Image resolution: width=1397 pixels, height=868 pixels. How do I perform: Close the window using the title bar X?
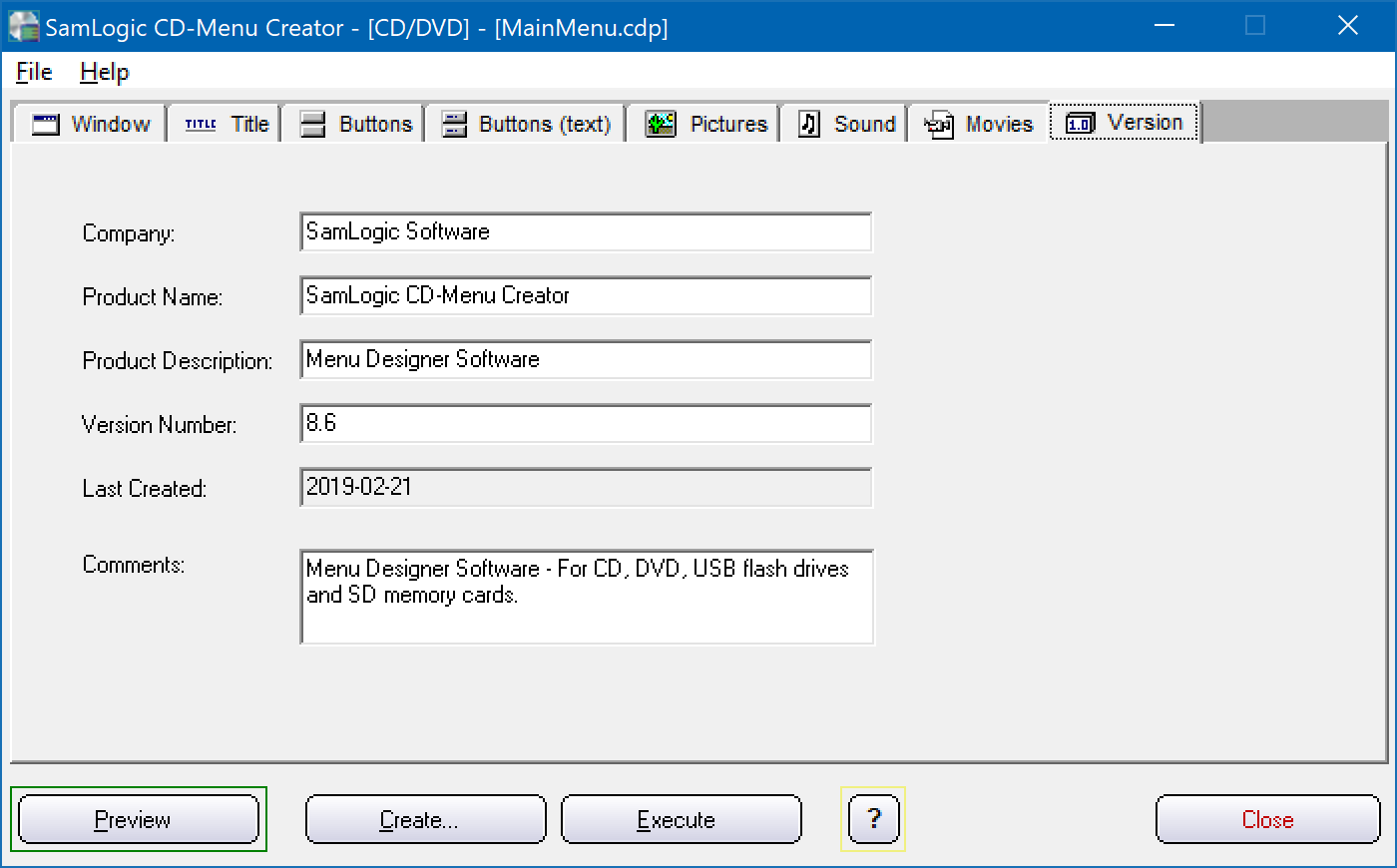tap(1348, 26)
